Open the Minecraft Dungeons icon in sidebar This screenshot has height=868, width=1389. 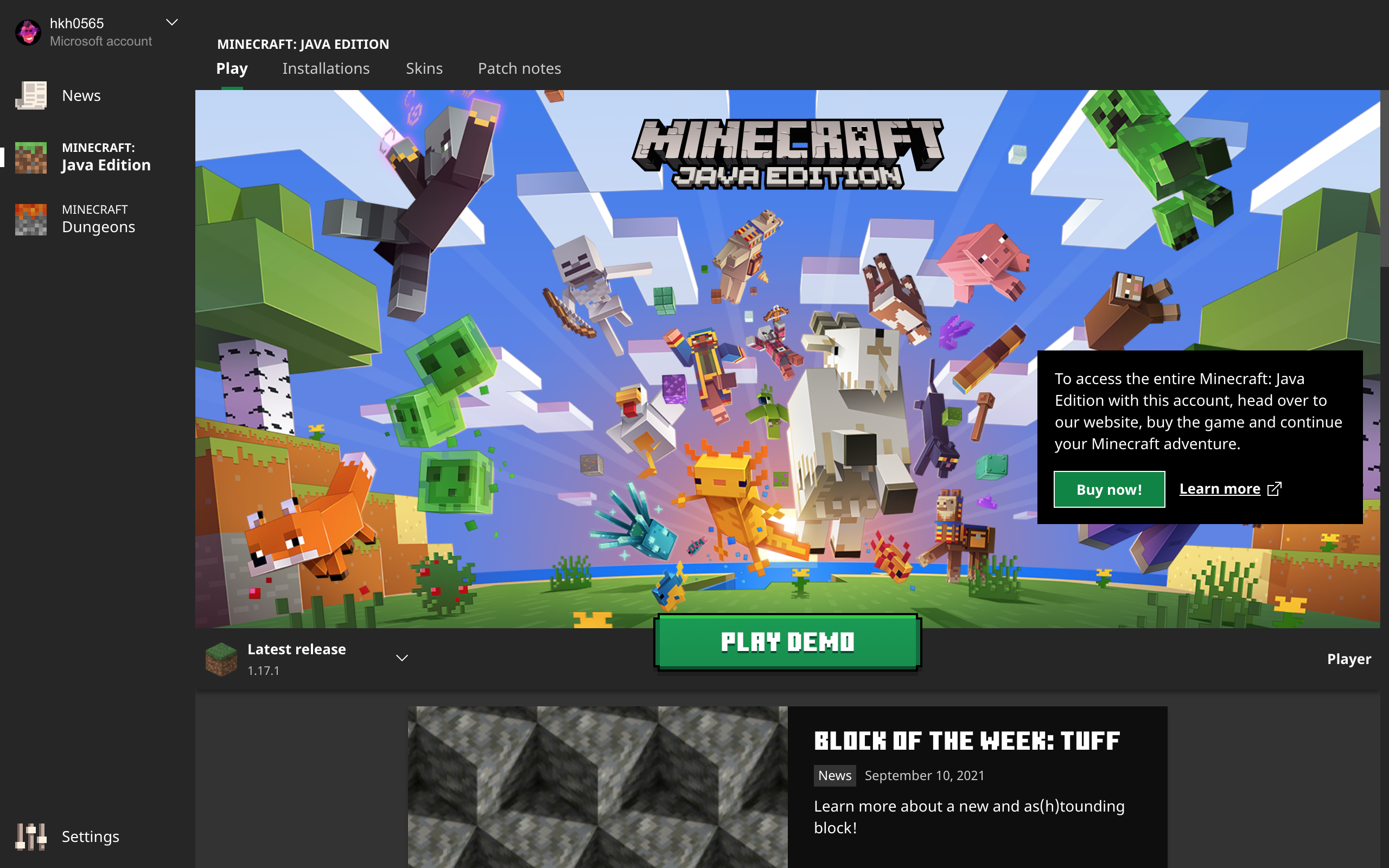coord(31,219)
